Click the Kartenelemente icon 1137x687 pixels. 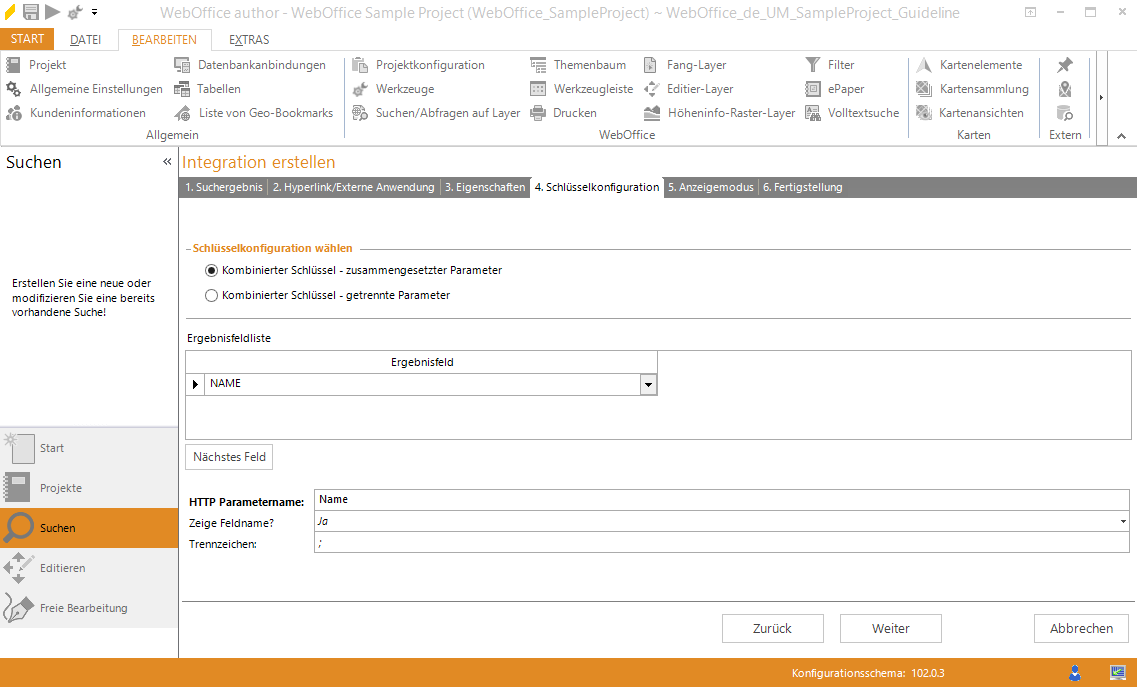(x=924, y=65)
